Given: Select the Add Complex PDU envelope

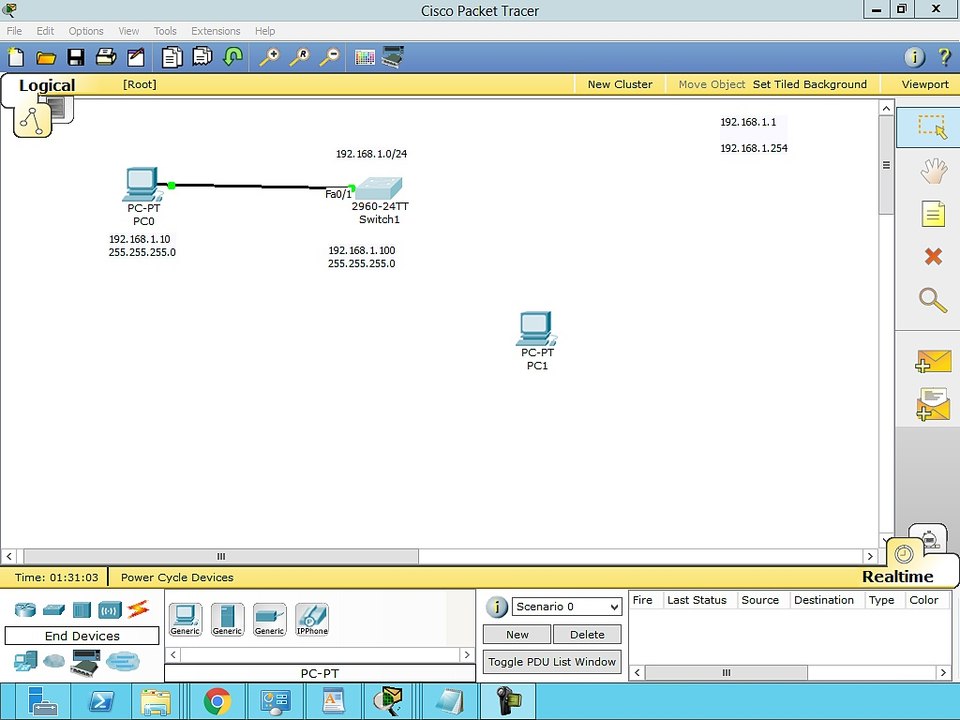Looking at the screenshot, I should [933, 405].
